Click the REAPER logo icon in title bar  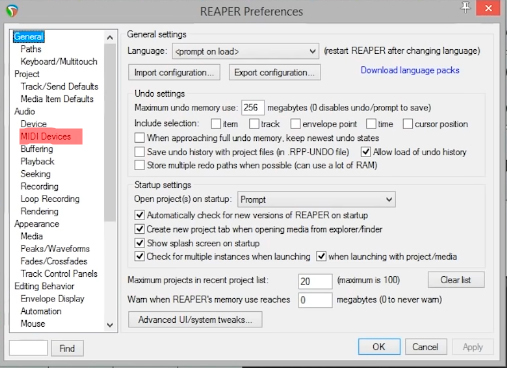coord(12,11)
